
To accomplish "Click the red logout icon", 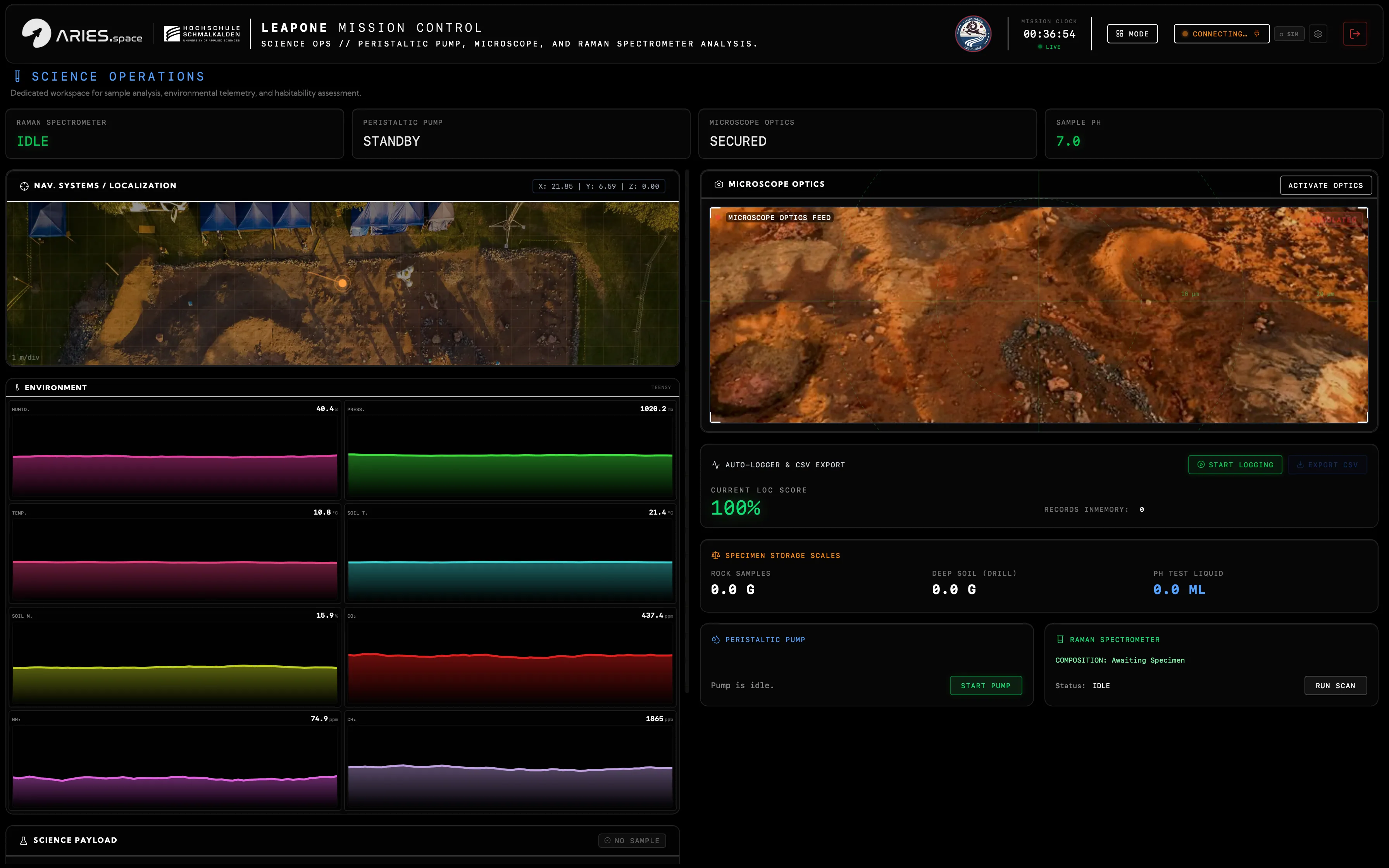I will click(1355, 34).
